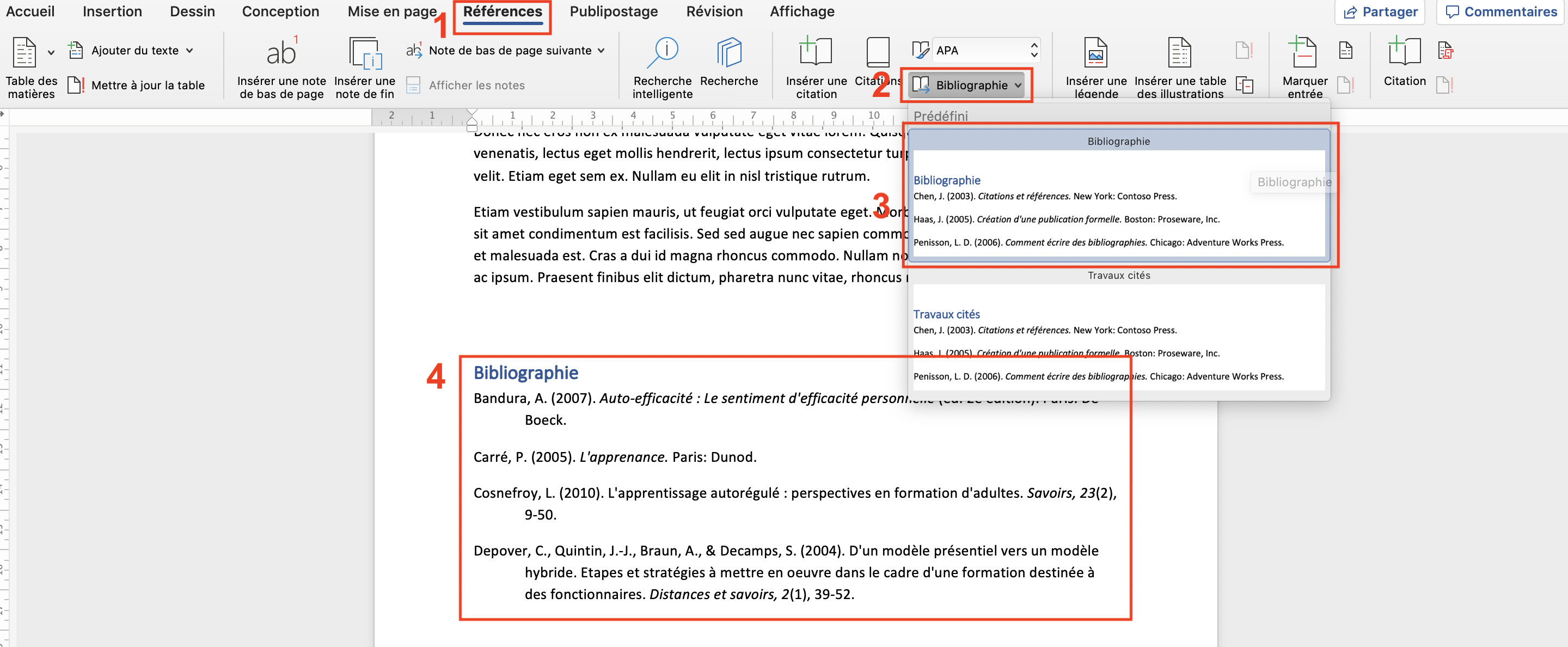Click Ajouter du texte

(x=130, y=51)
